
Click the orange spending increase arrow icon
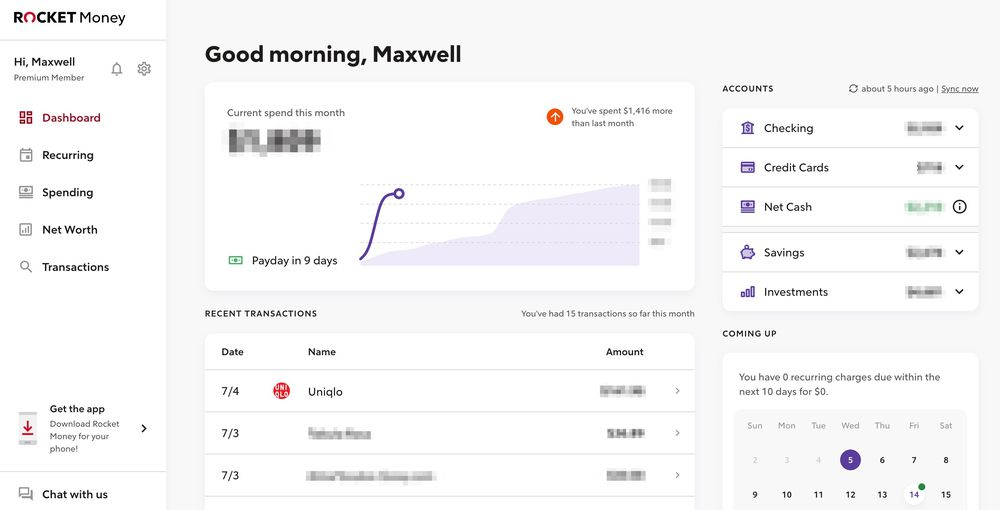point(555,117)
